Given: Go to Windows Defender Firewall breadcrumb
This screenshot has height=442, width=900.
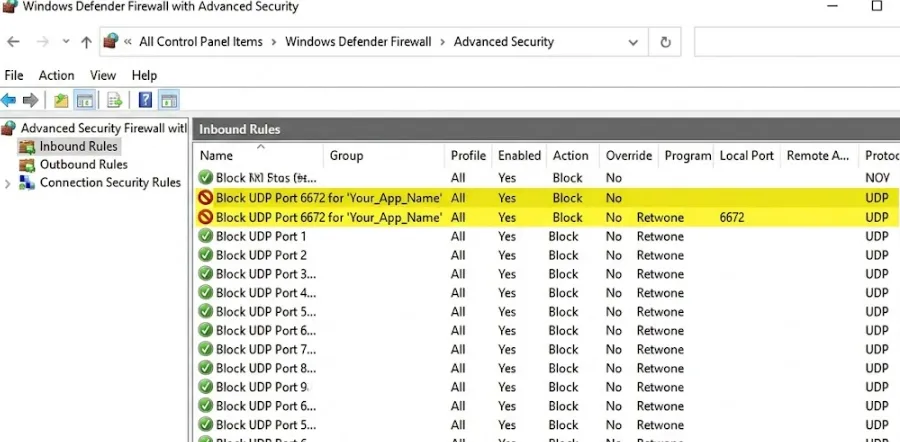Looking at the screenshot, I should (358, 42).
